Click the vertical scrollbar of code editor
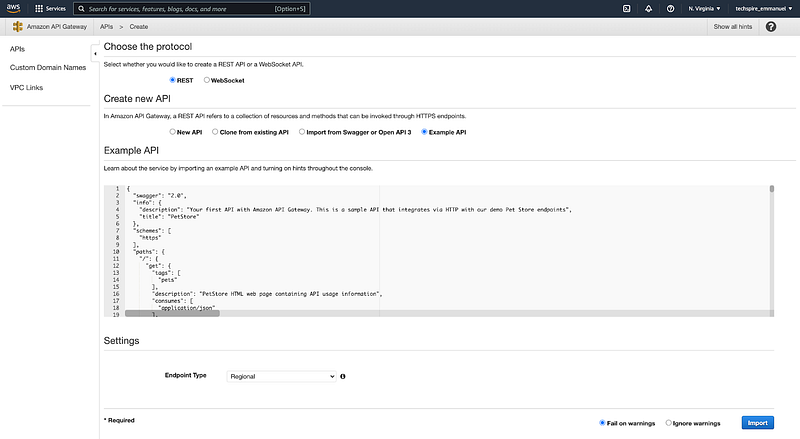Screen dimensions: 800x439 (x=772, y=189)
